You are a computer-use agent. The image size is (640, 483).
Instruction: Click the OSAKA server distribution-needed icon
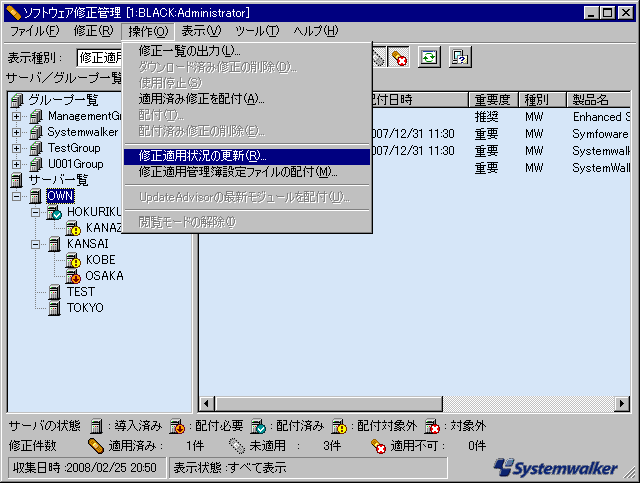point(73,276)
